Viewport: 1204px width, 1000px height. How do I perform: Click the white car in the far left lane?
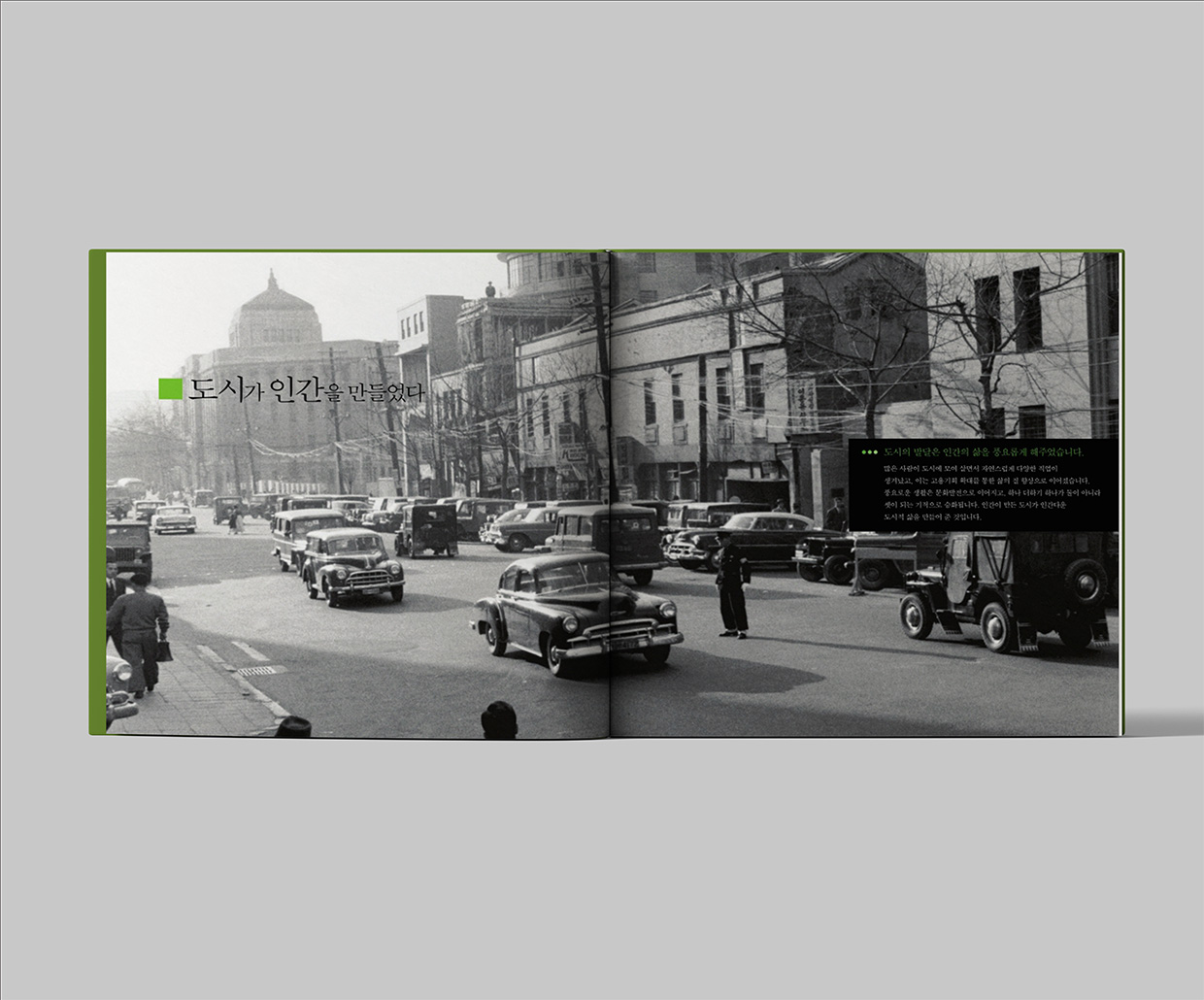pyautogui.click(x=174, y=519)
